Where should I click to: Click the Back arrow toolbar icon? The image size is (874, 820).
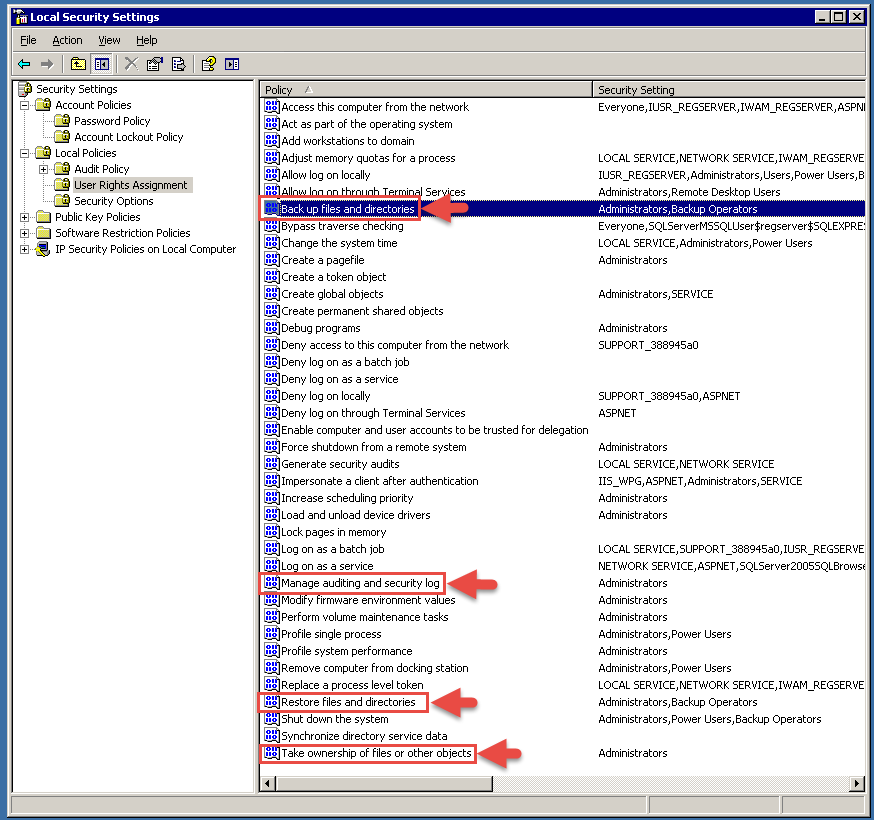coord(24,64)
